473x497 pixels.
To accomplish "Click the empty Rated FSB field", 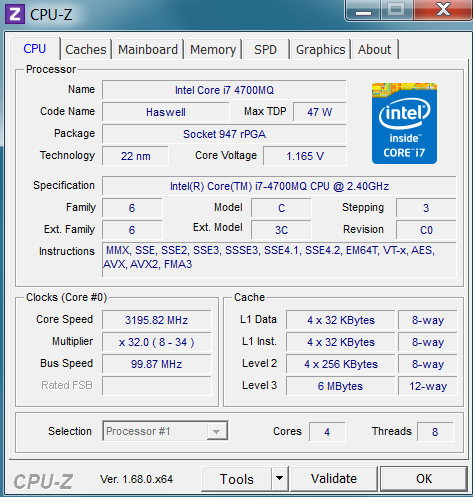I will [x=157, y=386].
